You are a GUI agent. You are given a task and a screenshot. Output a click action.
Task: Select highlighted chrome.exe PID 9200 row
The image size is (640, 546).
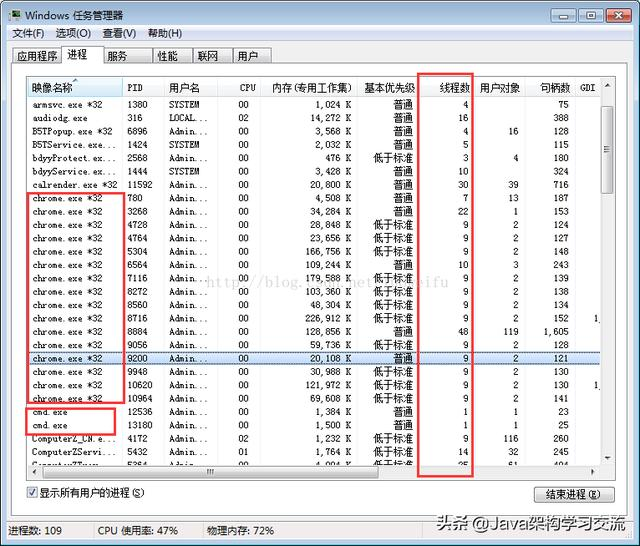[x=314, y=358]
